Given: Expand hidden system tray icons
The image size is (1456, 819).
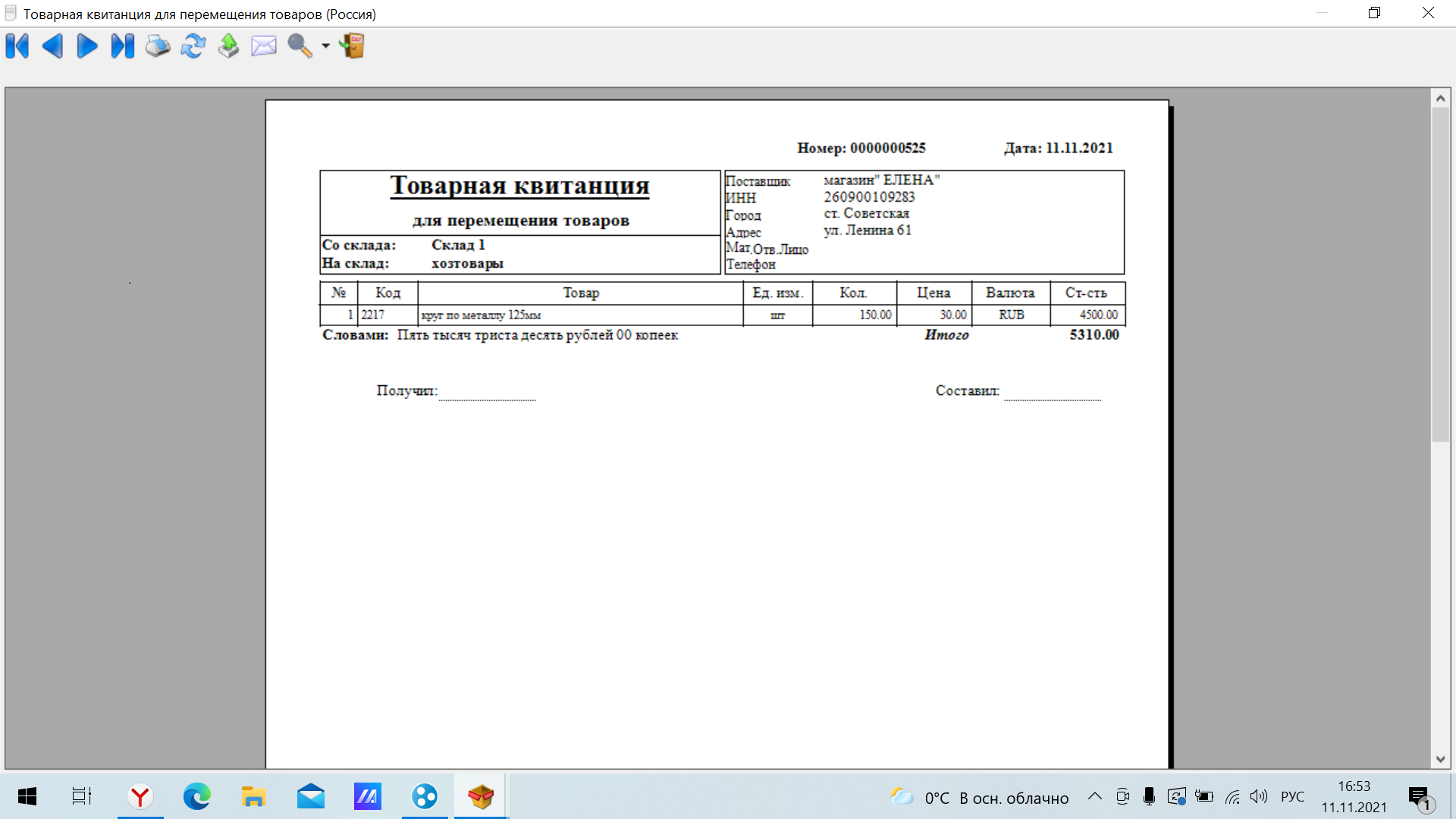Looking at the screenshot, I should click(x=1094, y=796).
